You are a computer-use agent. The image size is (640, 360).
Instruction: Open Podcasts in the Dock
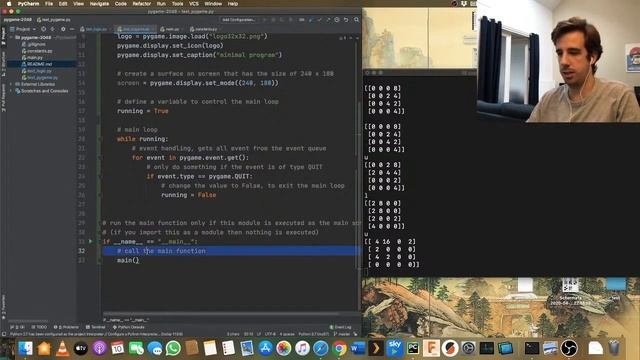pyautogui.click(x=99, y=348)
